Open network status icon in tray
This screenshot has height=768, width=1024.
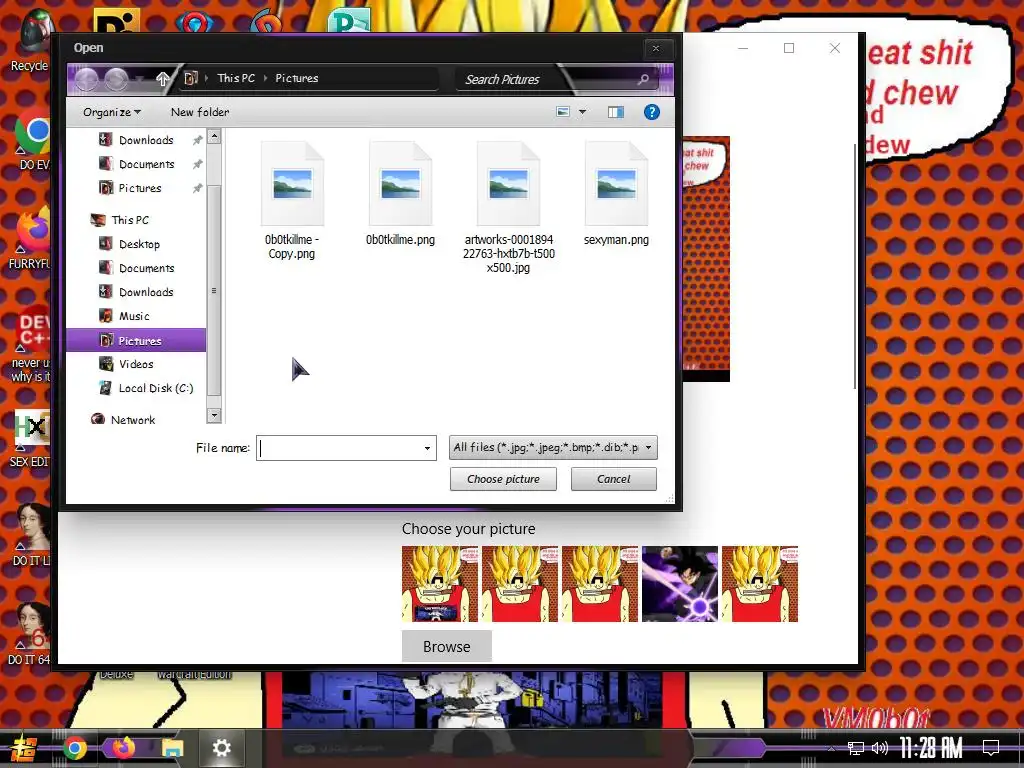coord(855,748)
